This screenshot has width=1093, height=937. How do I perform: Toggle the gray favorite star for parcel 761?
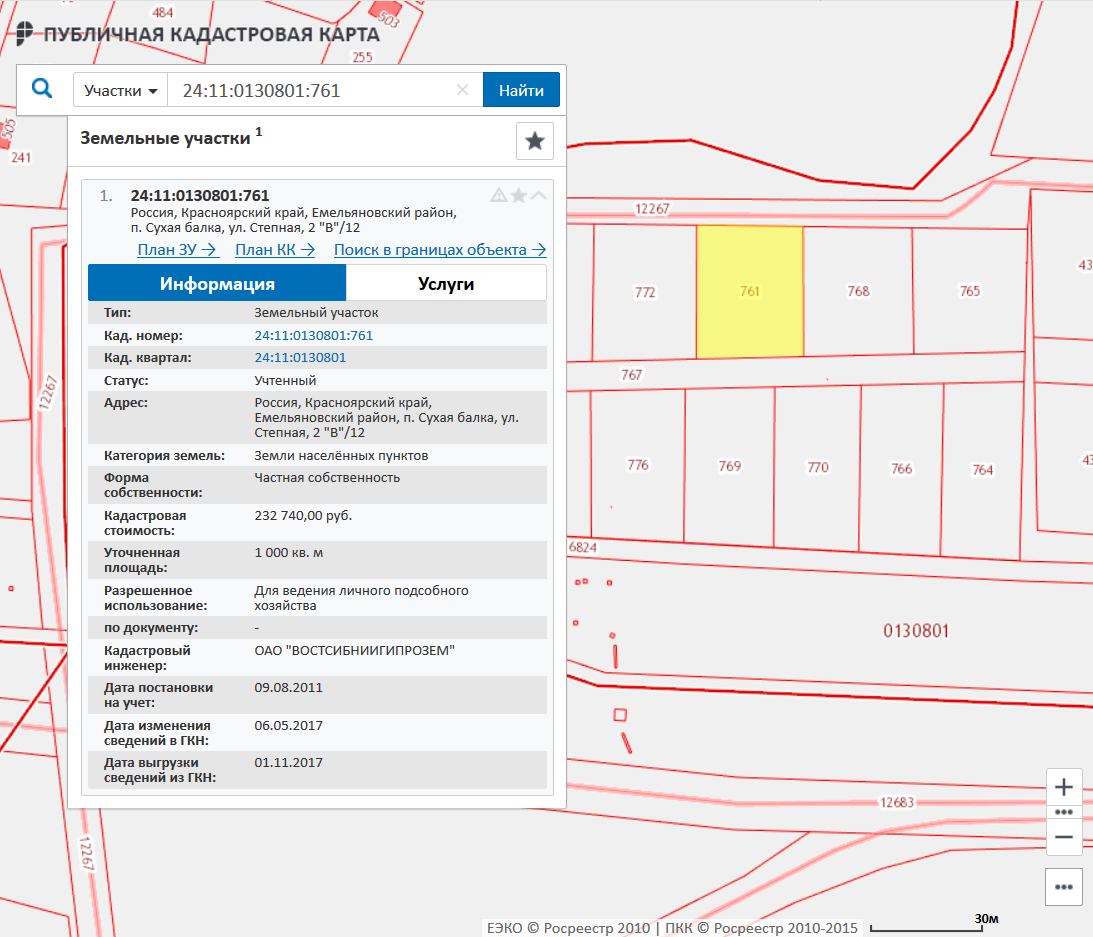pos(518,195)
